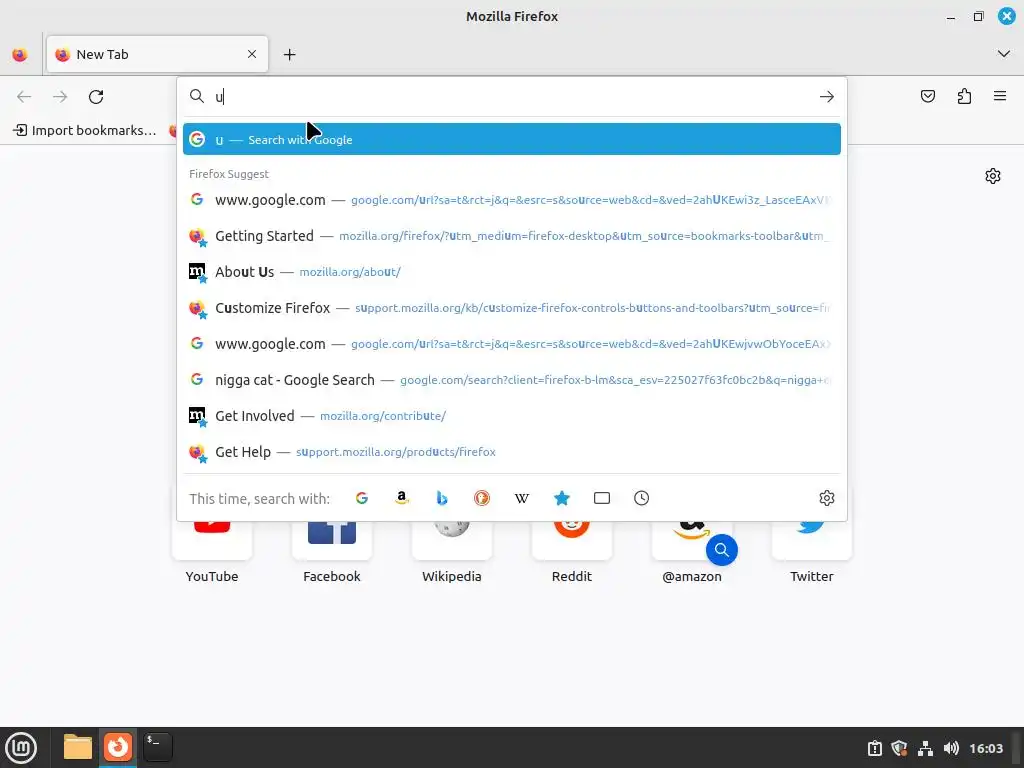1024x768 pixels.
Task: Open a new tab with plus button
Action: pyautogui.click(x=290, y=55)
